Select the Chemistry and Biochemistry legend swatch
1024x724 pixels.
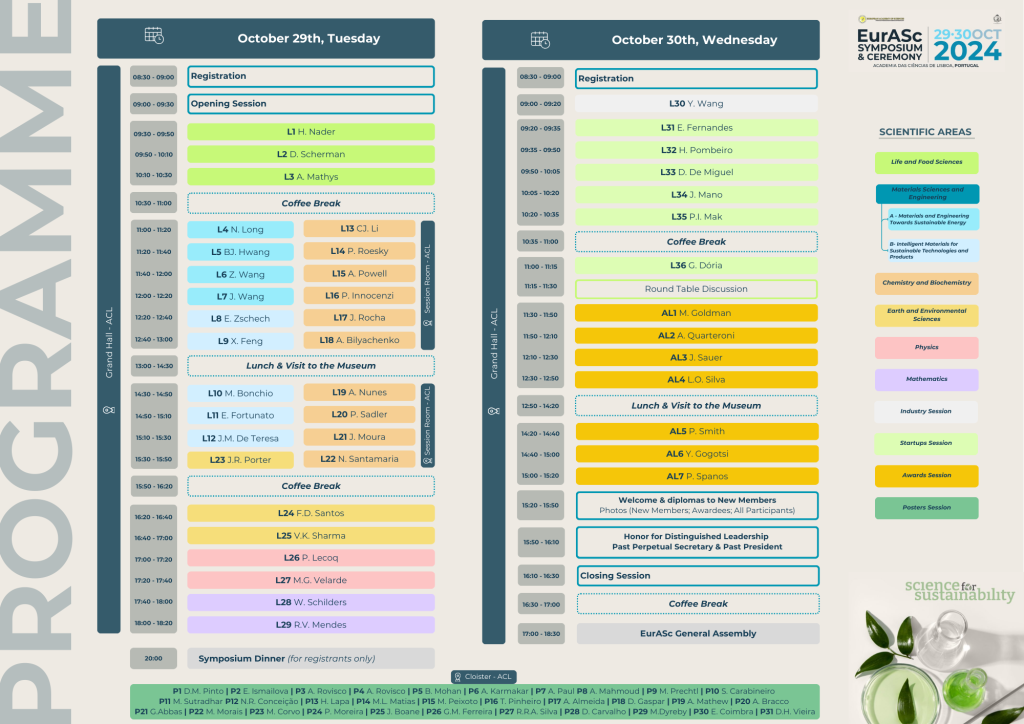tap(926, 283)
